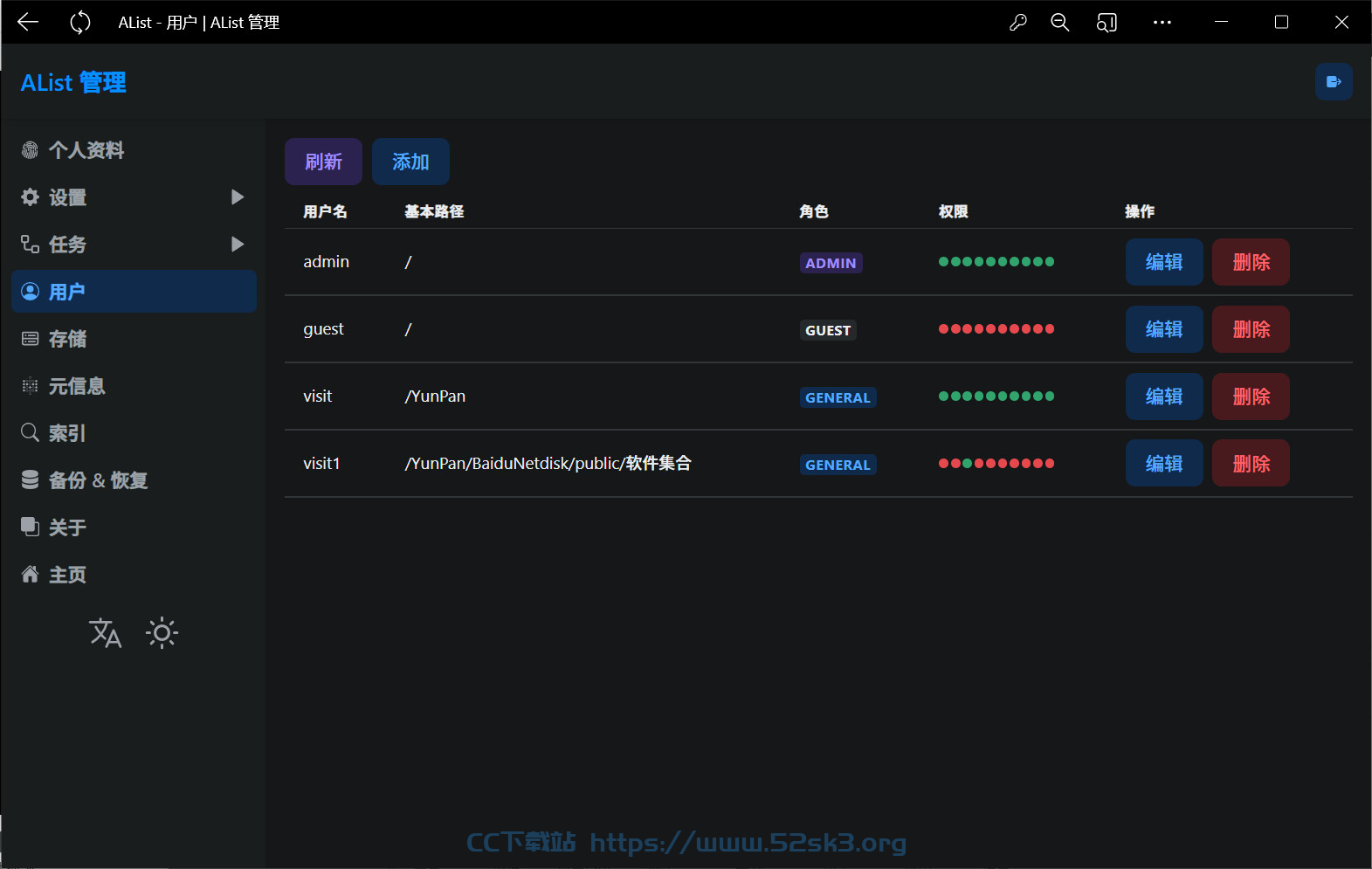Image resolution: width=1372 pixels, height=869 pixels.
Task: Click the GUEST role badge
Action: (x=828, y=330)
